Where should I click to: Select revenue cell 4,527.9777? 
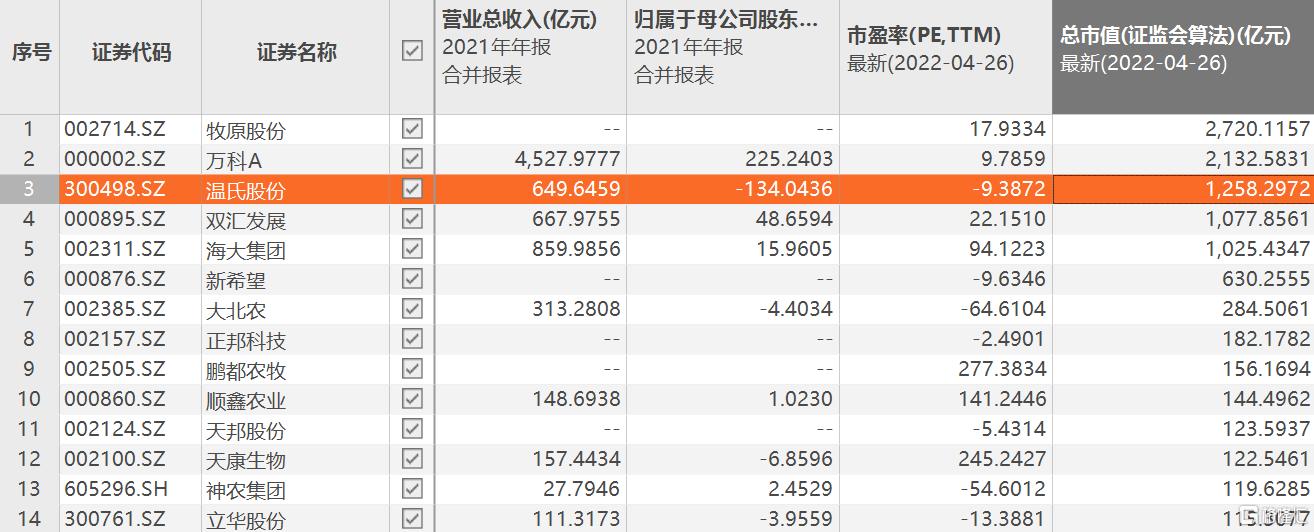pos(566,159)
